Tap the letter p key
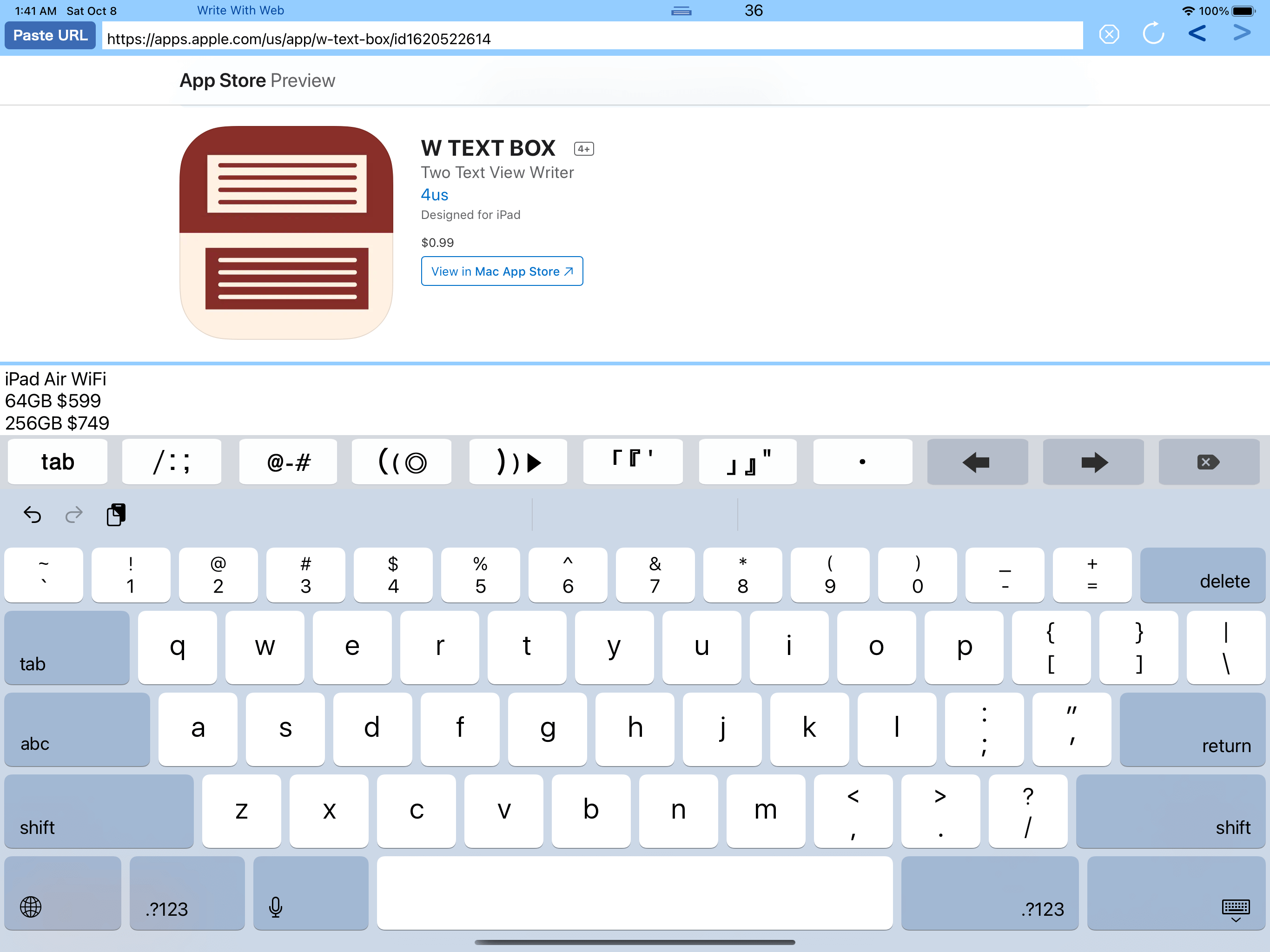This screenshot has height=952, width=1270. click(964, 648)
